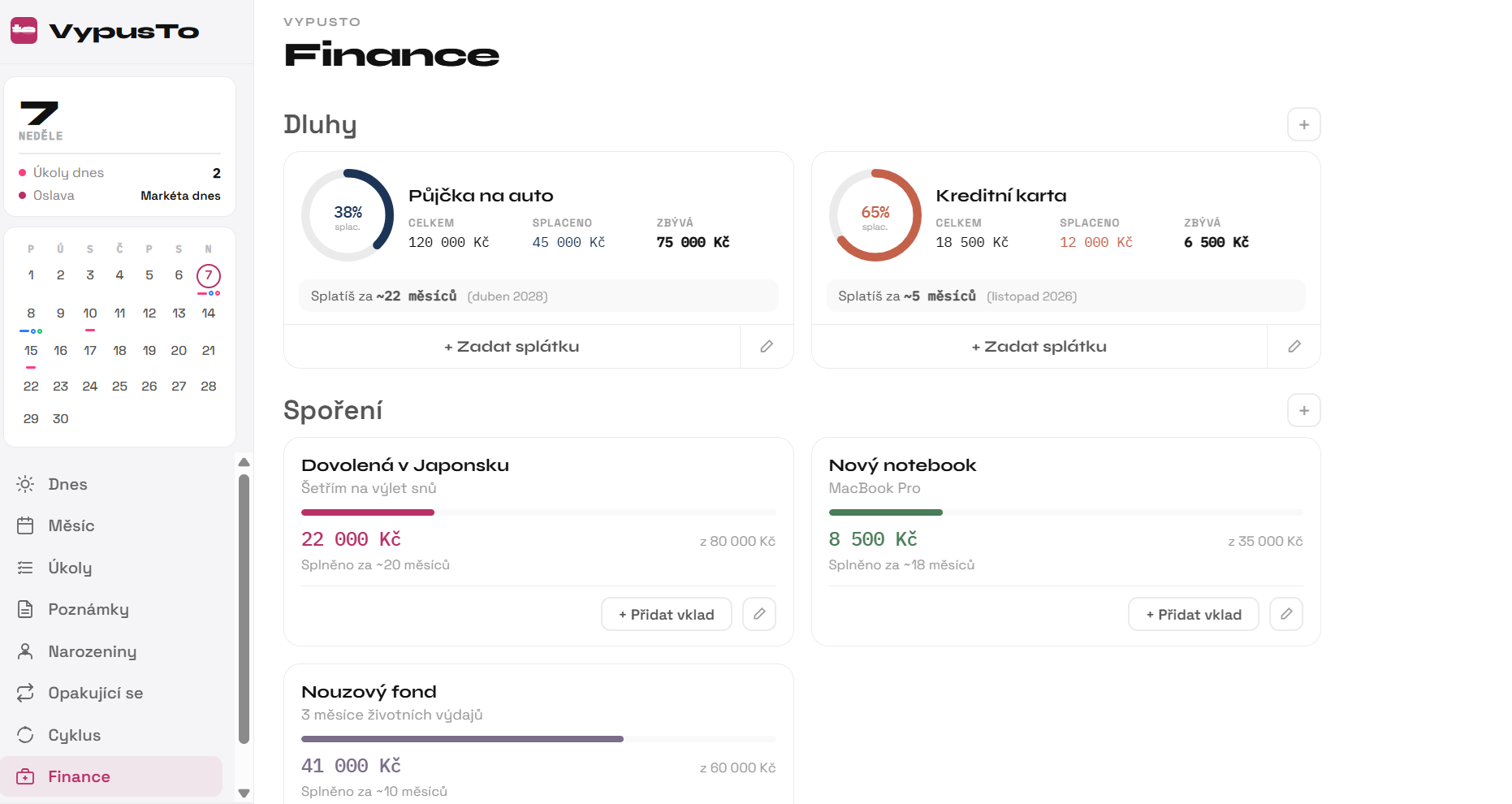
Task: Edit the Nový notebook goal with pencil icon
Action: (x=1286, y=615)
